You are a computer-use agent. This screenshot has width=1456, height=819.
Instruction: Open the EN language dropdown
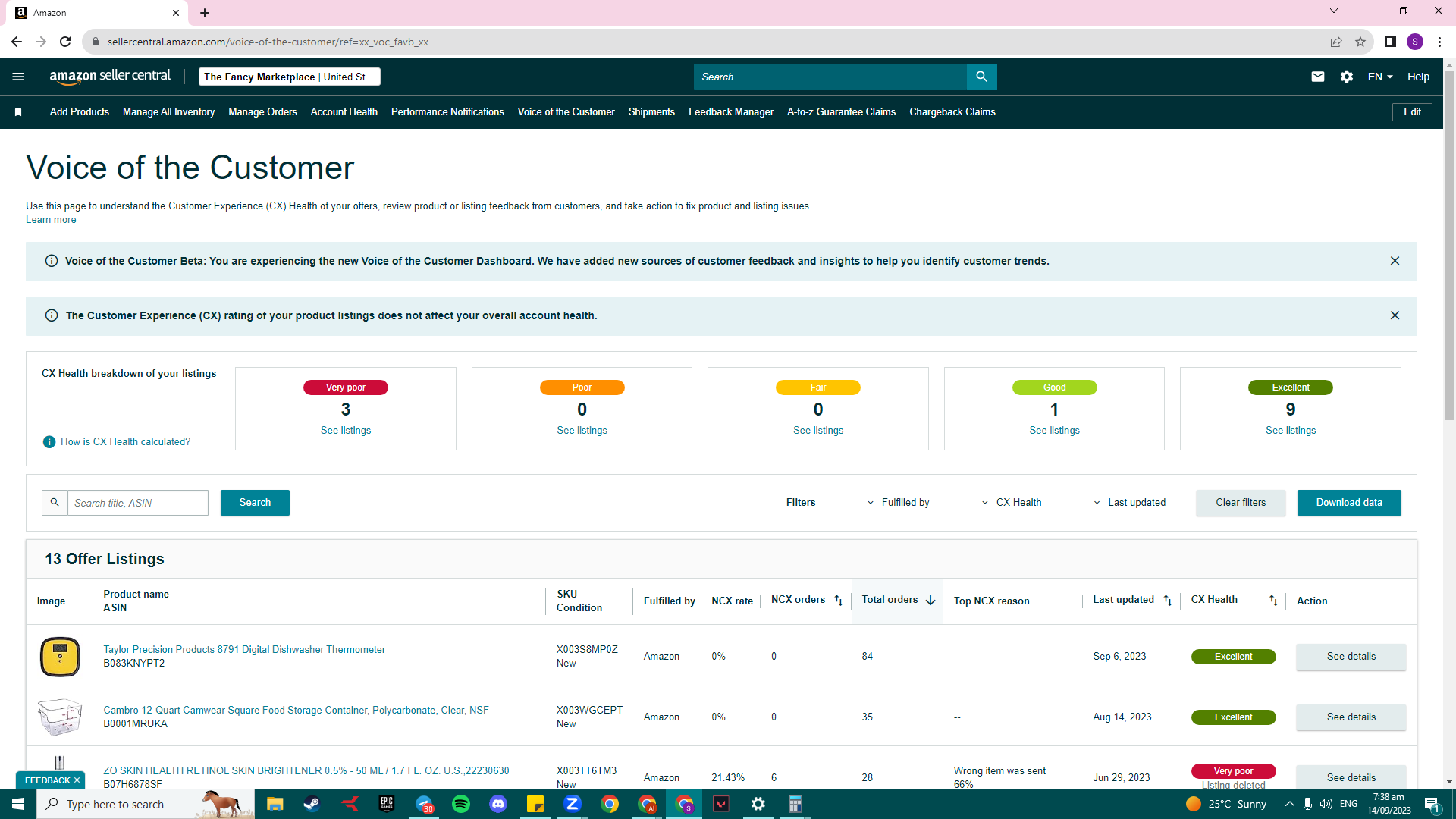point(1380,77)
